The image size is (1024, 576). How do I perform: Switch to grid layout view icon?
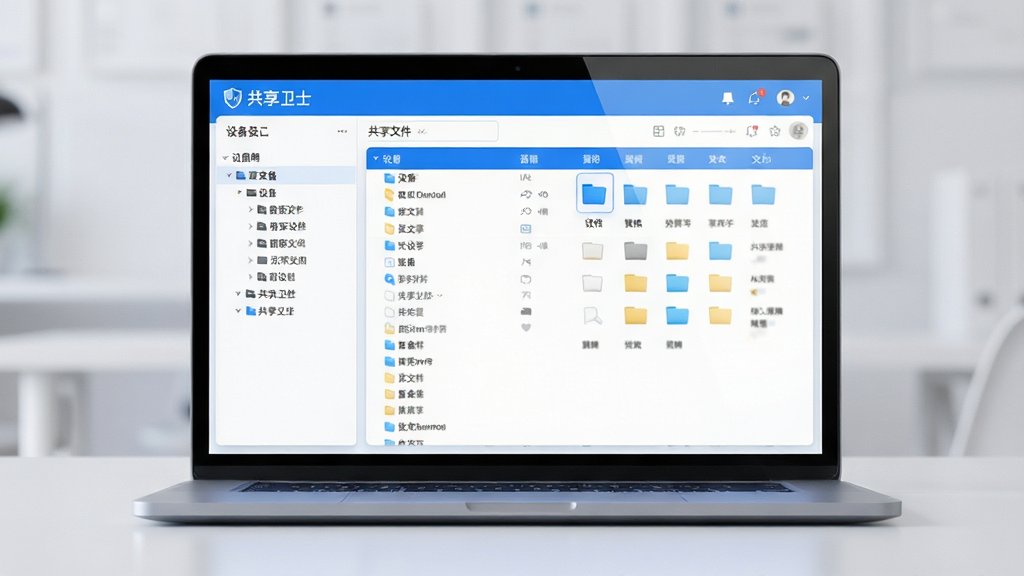[x=658, y=131]
